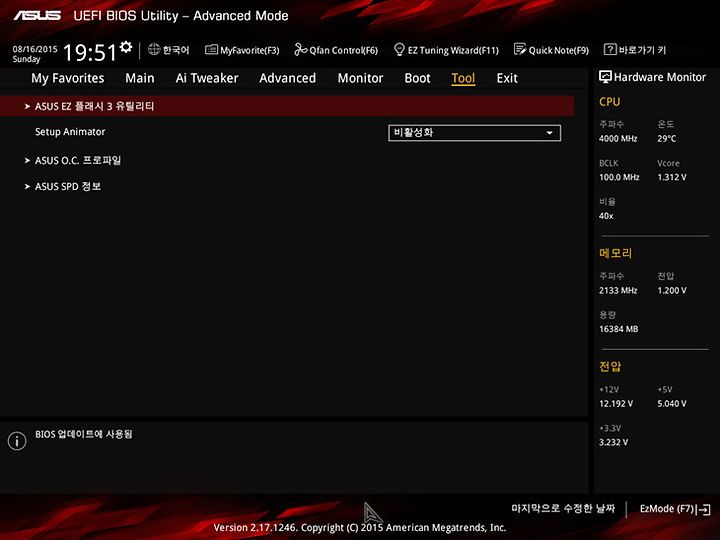Click the MyFavorite(F3) list icon
The width and height of the screenshot is (720, 540).
(x=211, y=50)
